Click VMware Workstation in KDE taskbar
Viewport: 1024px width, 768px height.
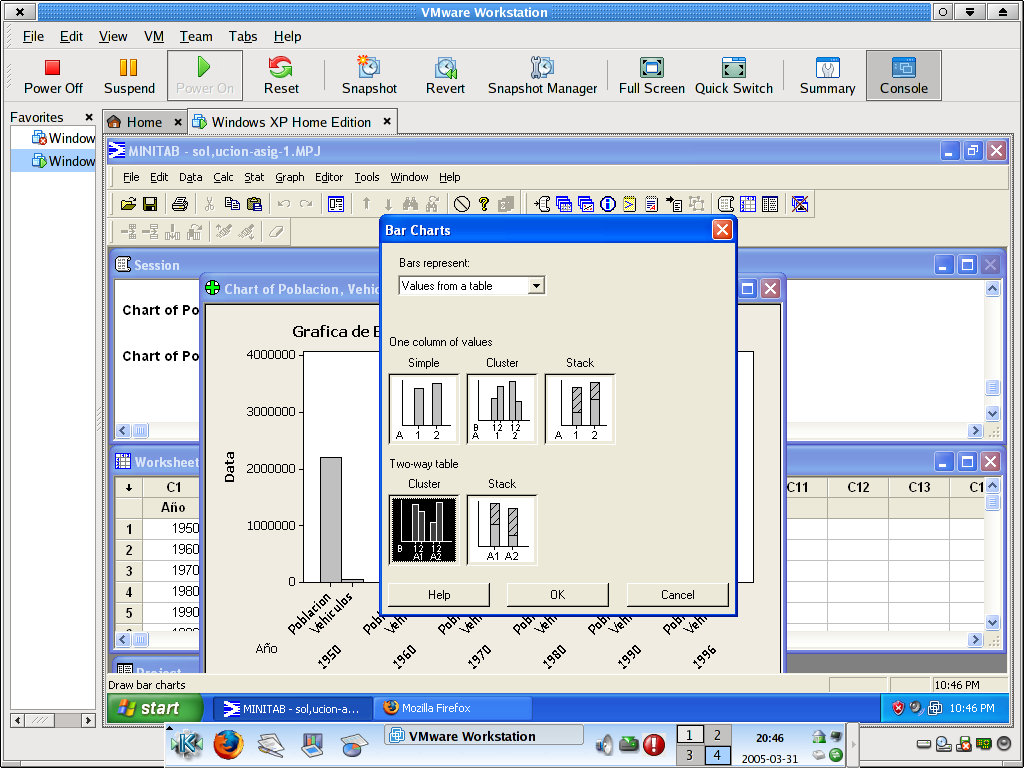482,736
